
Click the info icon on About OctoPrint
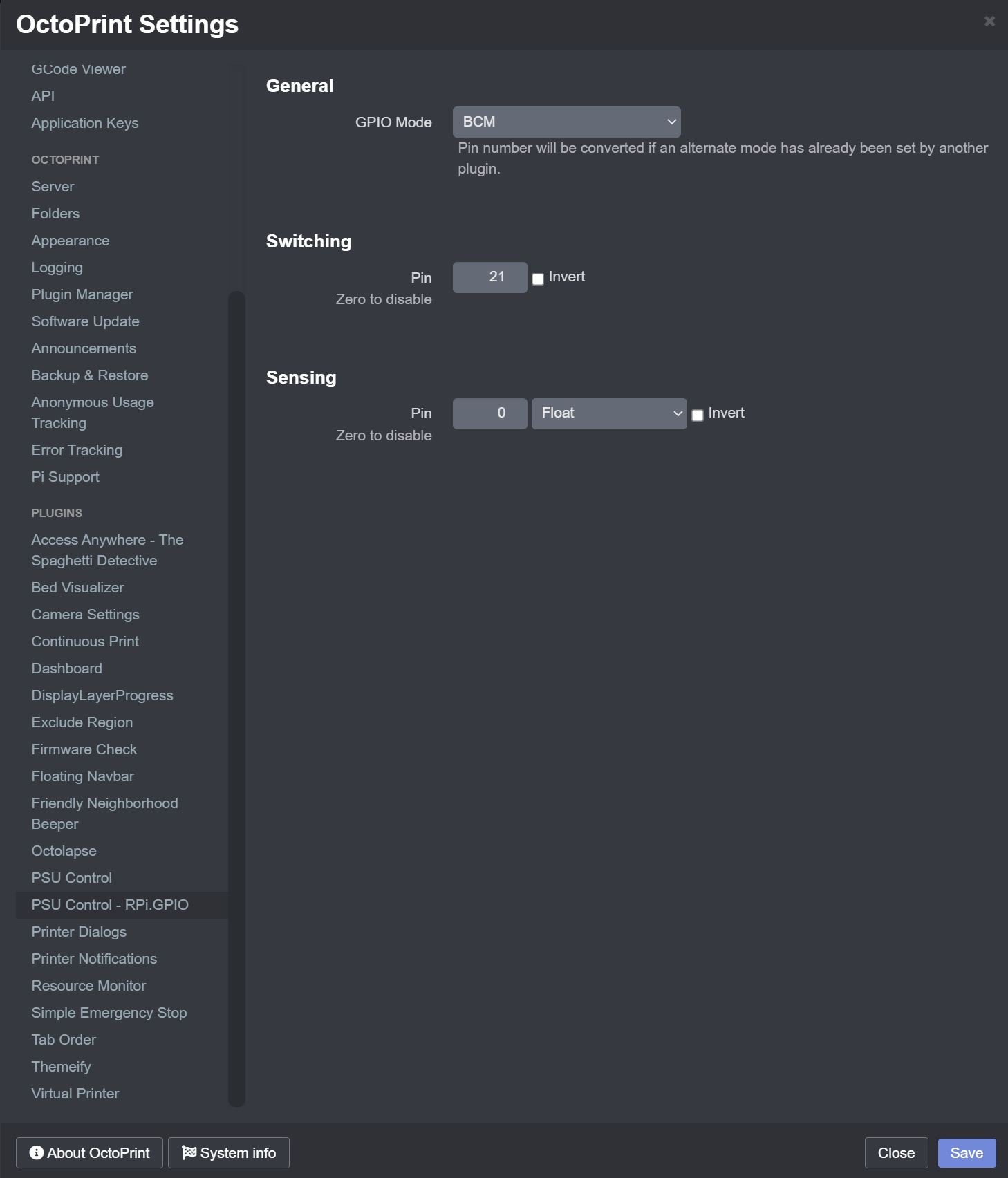pos(37,1152)
